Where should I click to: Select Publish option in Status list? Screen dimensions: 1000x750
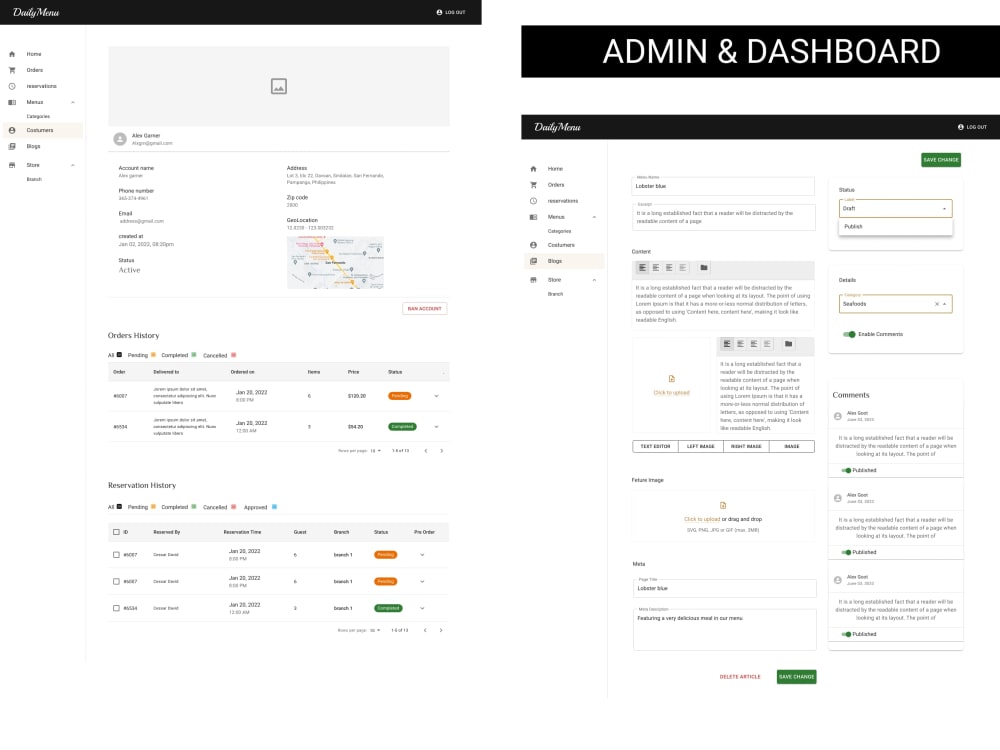[x=895, y=227]
